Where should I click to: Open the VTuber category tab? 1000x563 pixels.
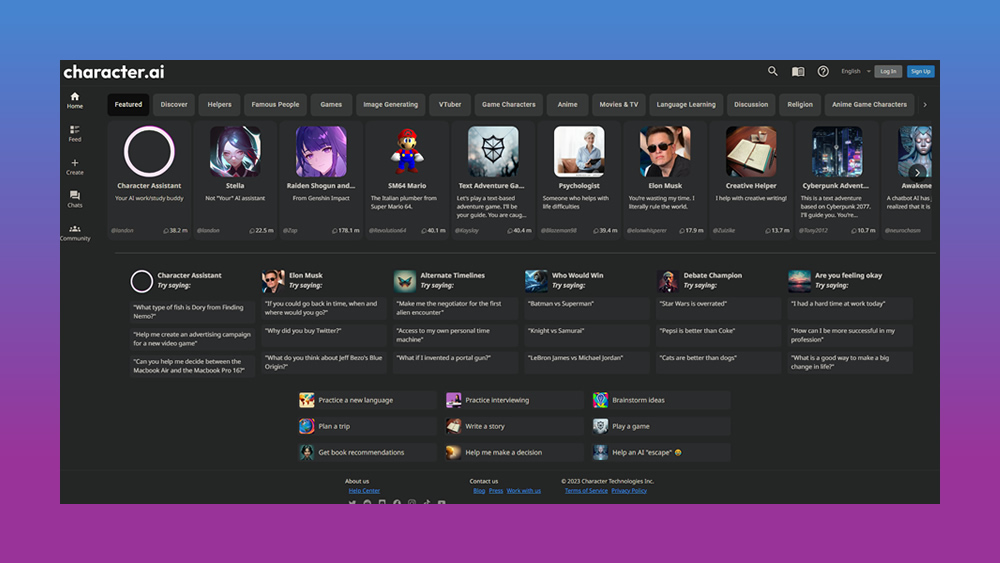449,104
